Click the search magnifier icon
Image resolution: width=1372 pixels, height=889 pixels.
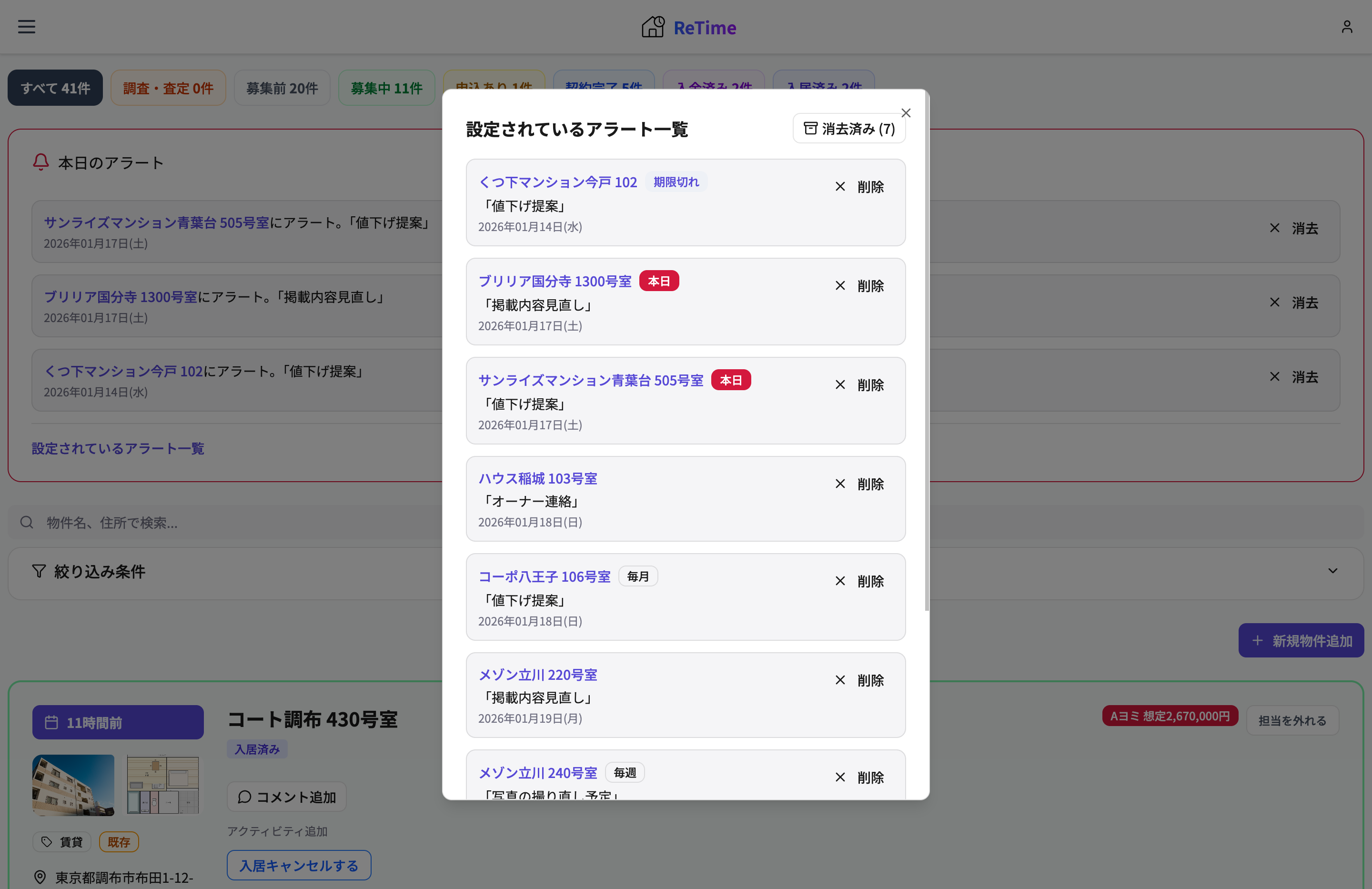[x=26, y=522]
